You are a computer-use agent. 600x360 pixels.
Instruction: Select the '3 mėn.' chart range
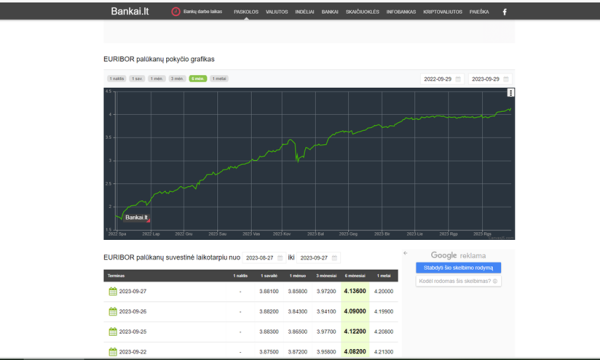click(177, 78)
